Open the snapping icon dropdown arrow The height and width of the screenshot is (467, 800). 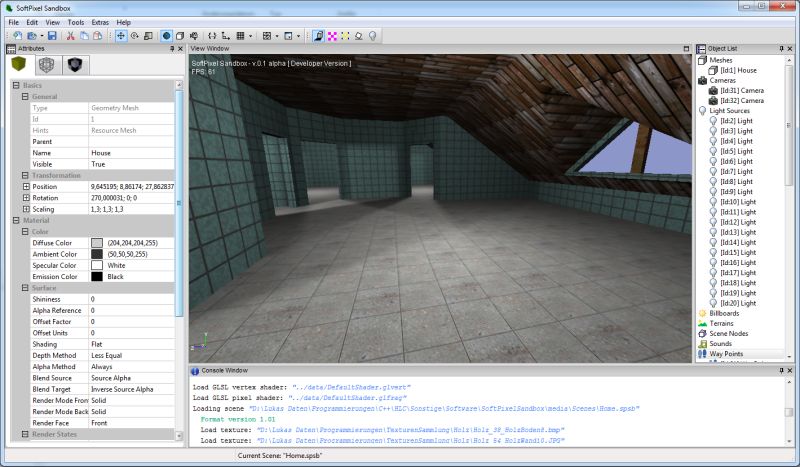[x=277, y=36]
